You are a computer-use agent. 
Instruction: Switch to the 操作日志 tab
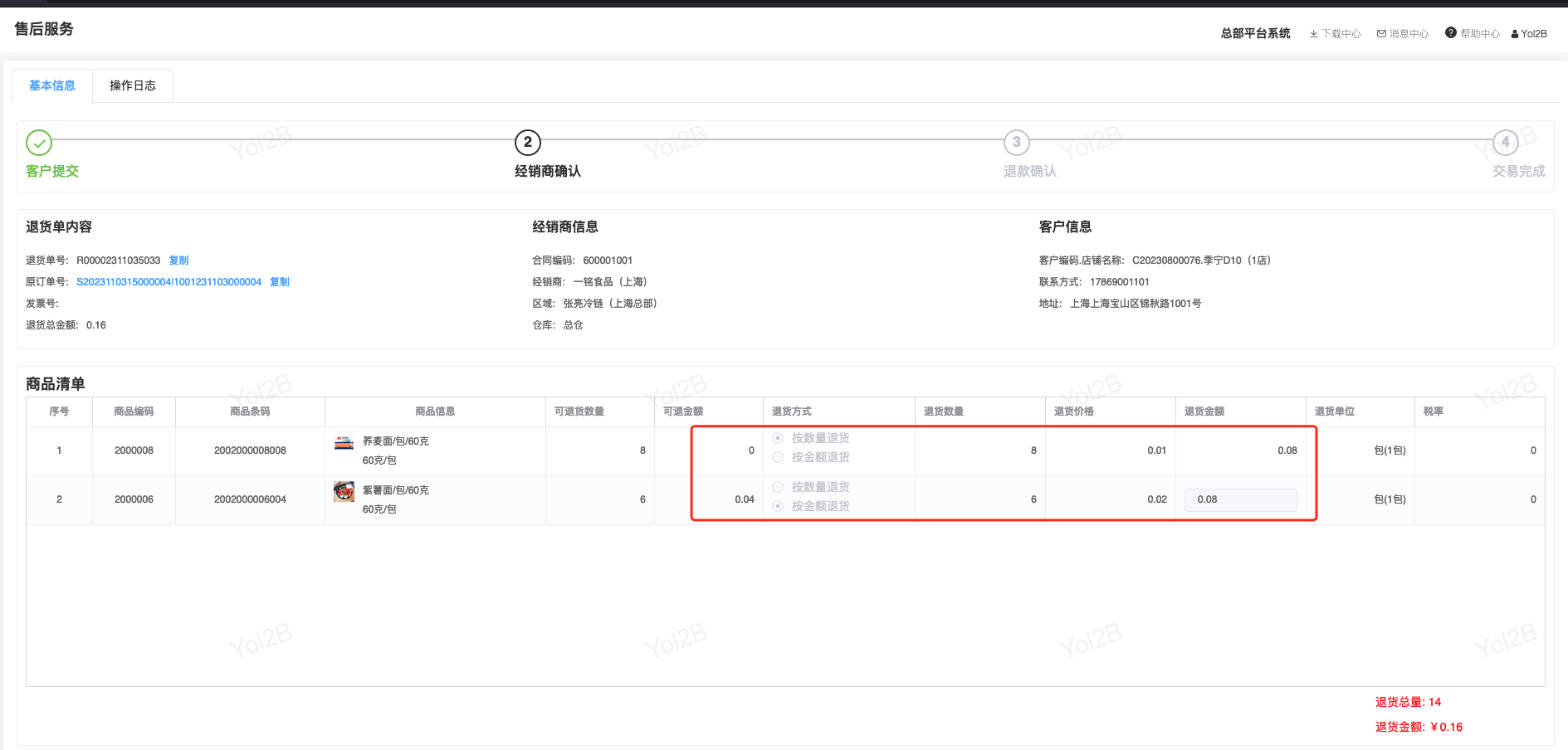[x=133, y=85]
